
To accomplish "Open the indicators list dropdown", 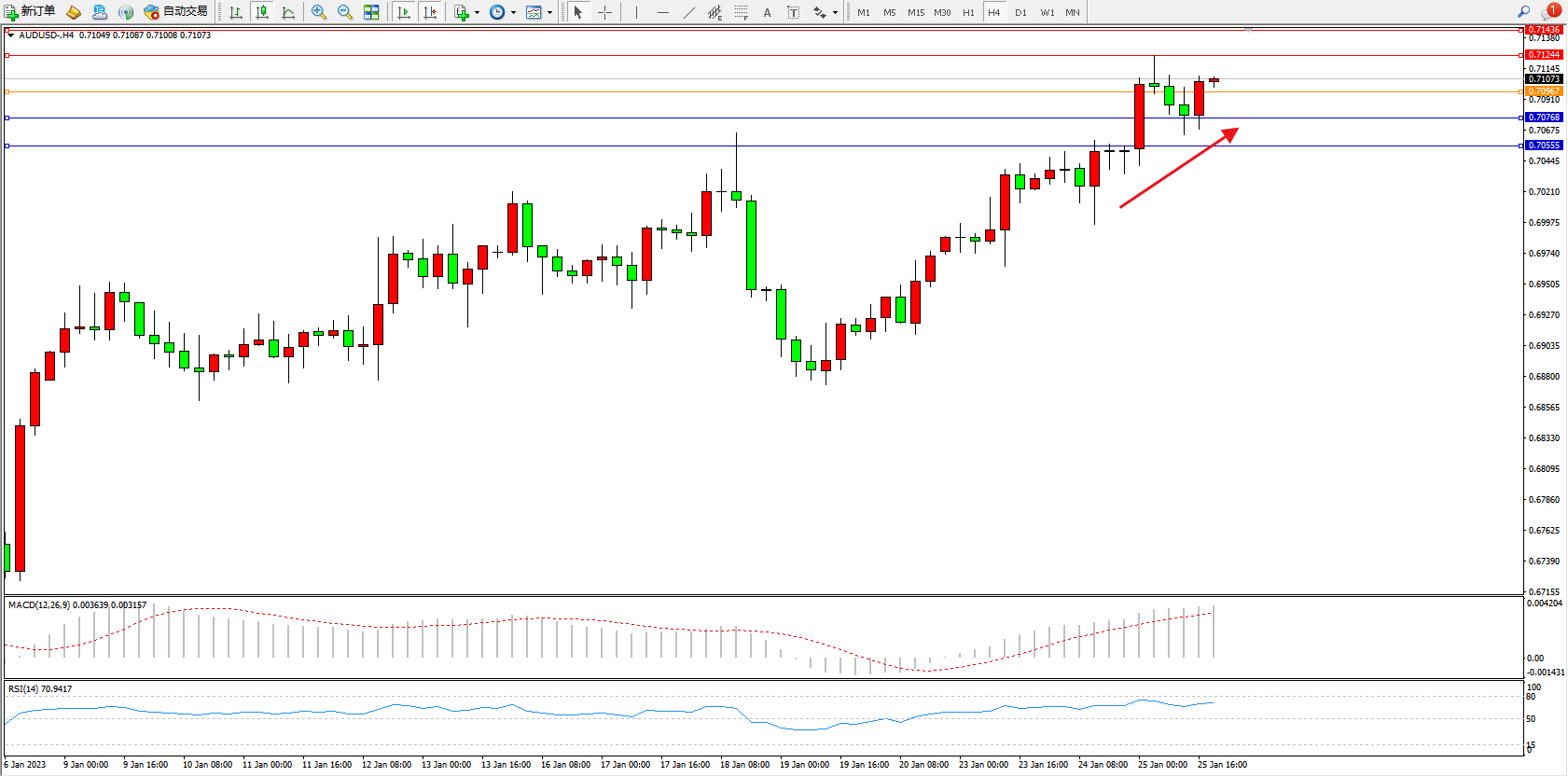I will point(466,12).
